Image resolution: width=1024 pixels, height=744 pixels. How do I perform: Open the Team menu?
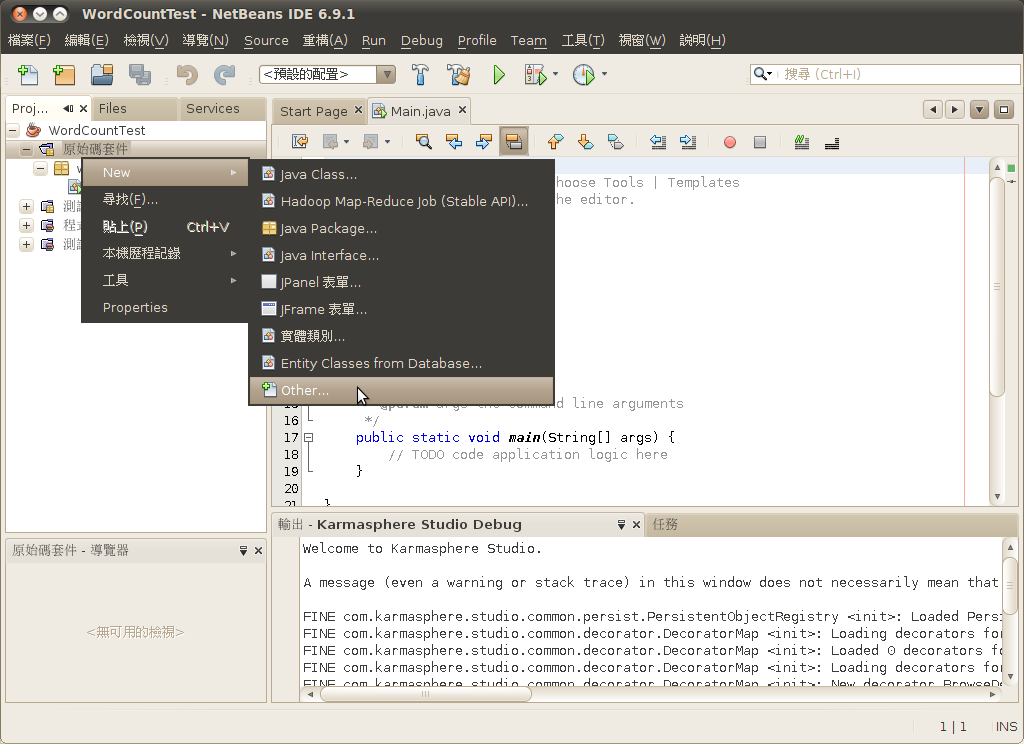pyautogui.click(x=528, y=40)
